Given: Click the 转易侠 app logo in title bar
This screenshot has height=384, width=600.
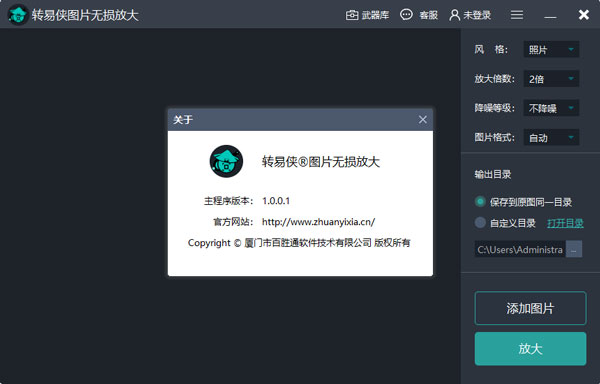Looking at the screenshot, I should (x=18, y=15).
